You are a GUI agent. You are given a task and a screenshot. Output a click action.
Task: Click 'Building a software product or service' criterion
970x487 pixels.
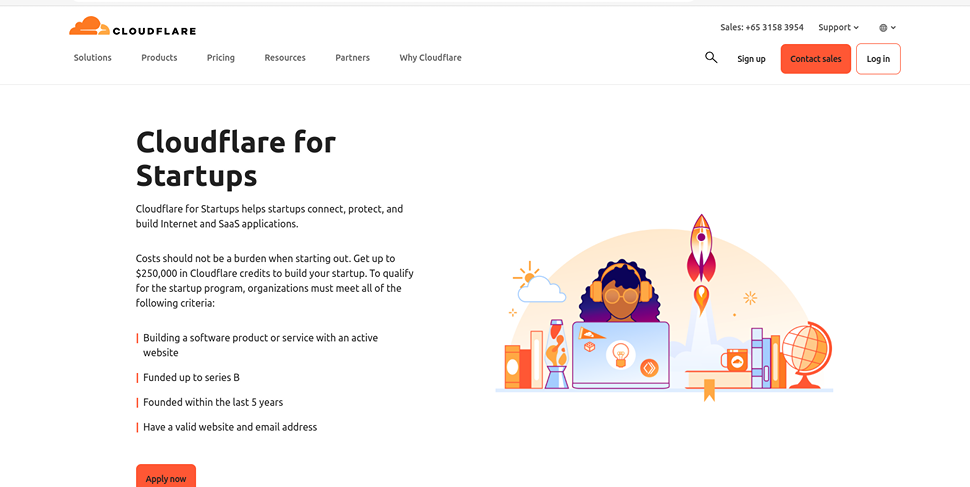(260, 345)
